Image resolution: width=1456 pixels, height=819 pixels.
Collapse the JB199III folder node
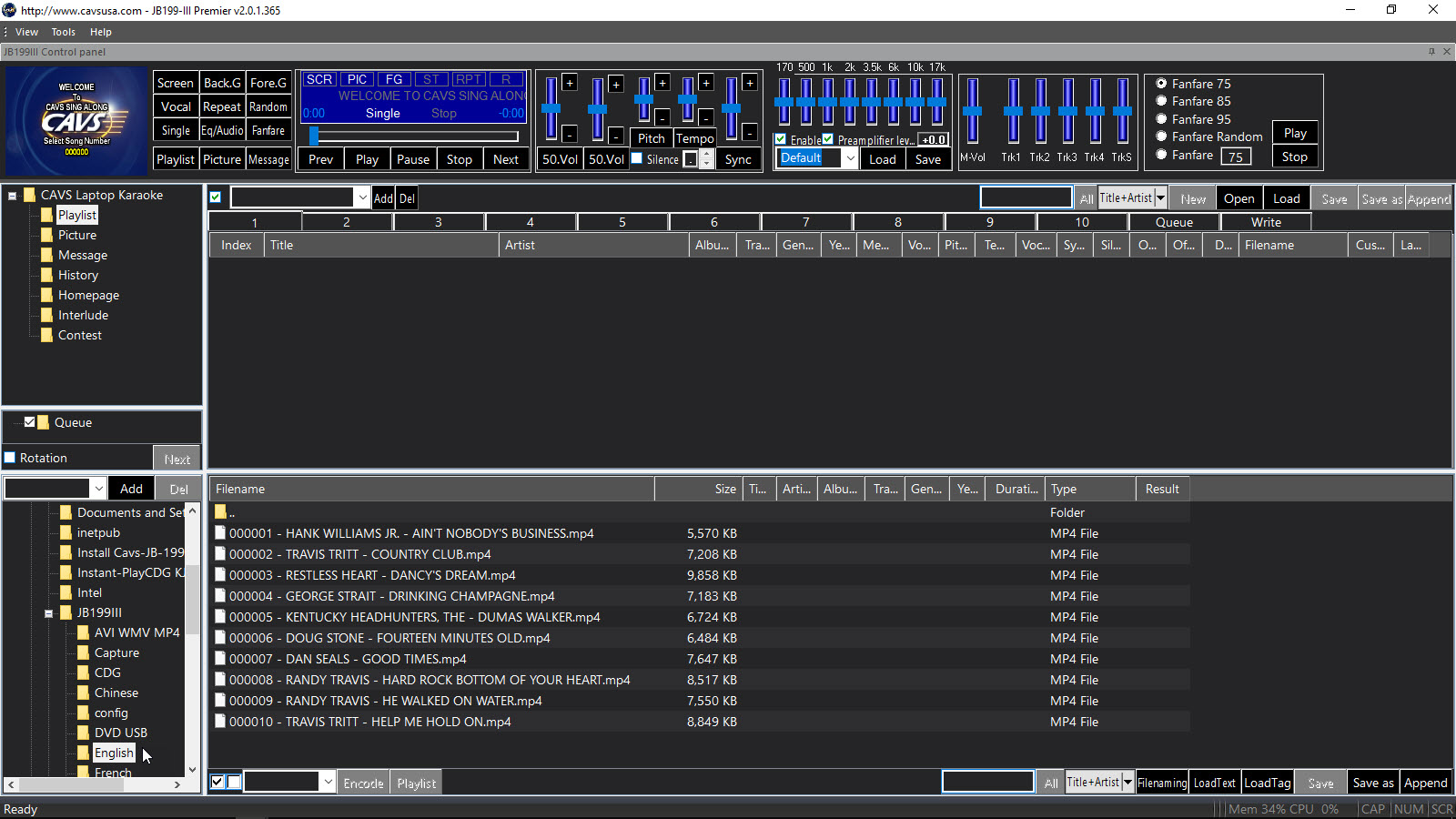pos(49,613)
